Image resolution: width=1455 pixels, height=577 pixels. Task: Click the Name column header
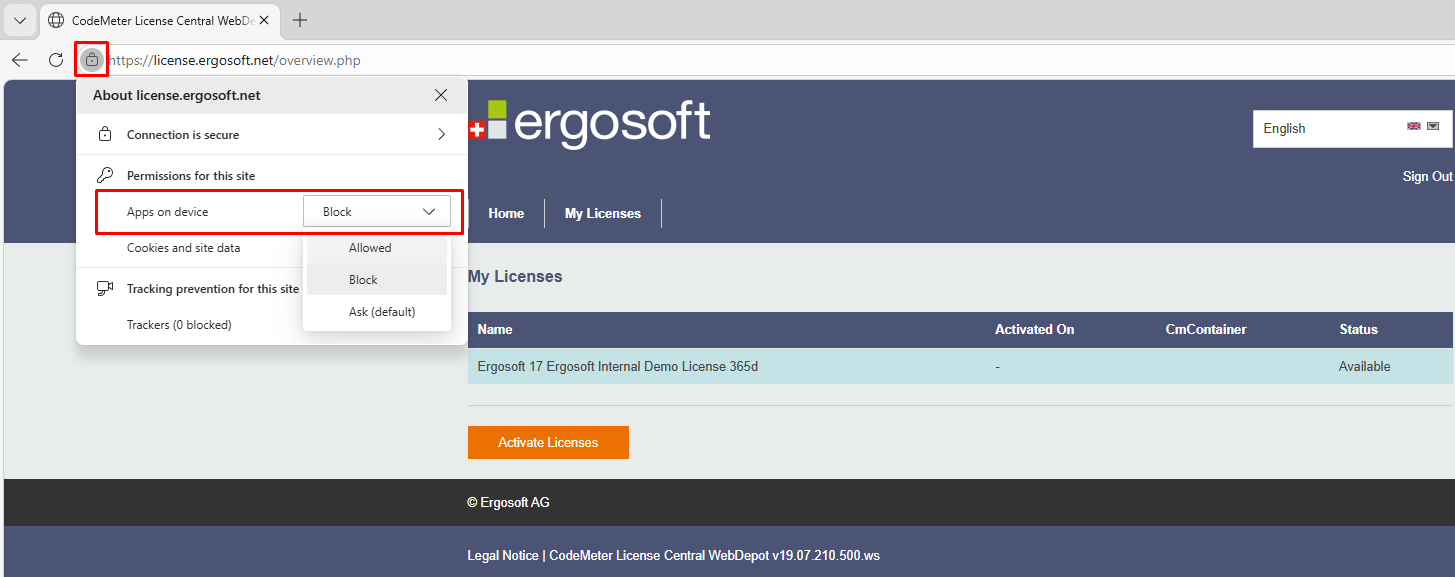tap(495, 329)
